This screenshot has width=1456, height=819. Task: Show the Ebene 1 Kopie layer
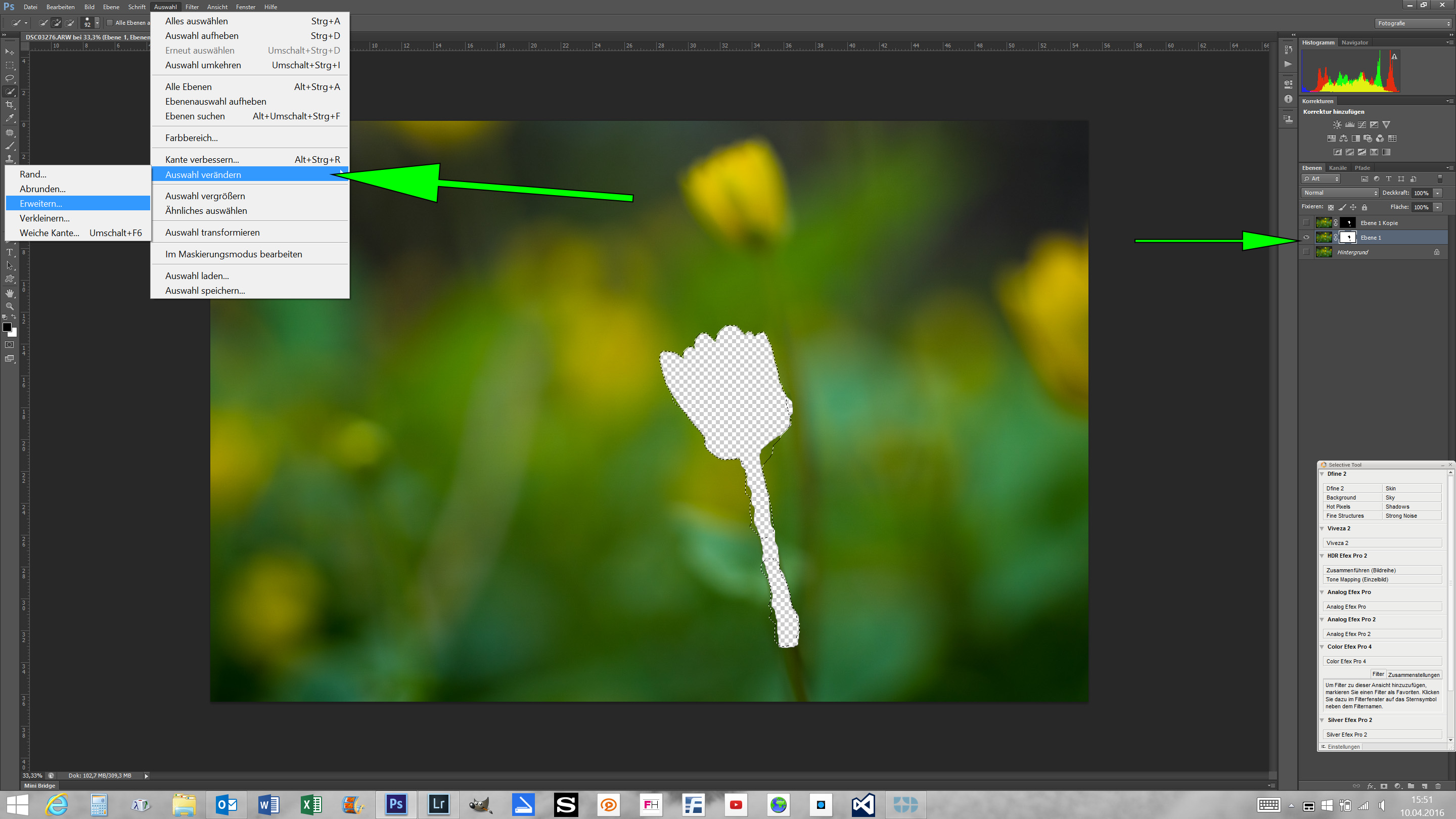coord(1306,222)
